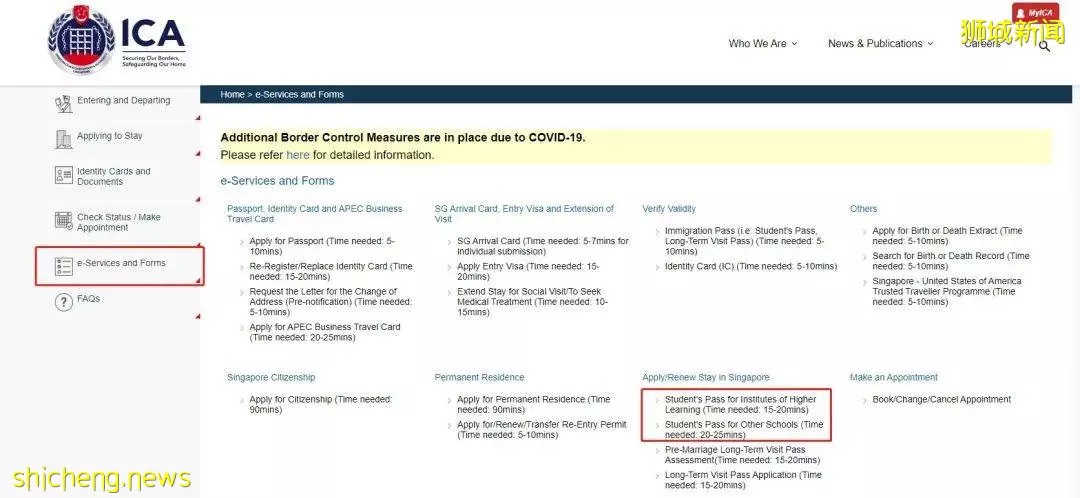This screenshot has height=498, width=1080.
Task: Open the search magnifier icon
Action: pos(1044,46)
